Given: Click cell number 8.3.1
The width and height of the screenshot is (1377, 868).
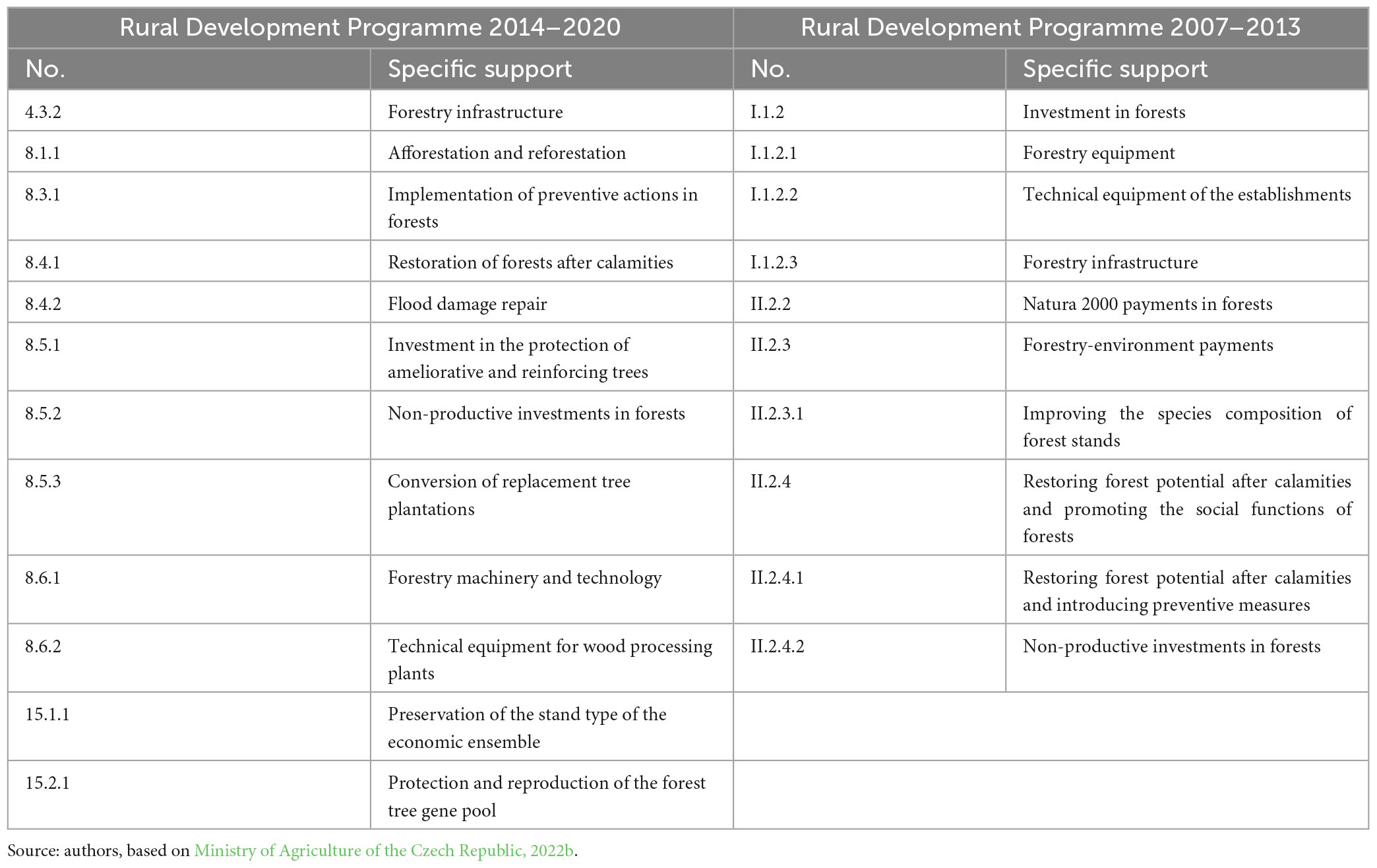Looking at the screenshot, I should pyautogui.click(x=189, y=206).
